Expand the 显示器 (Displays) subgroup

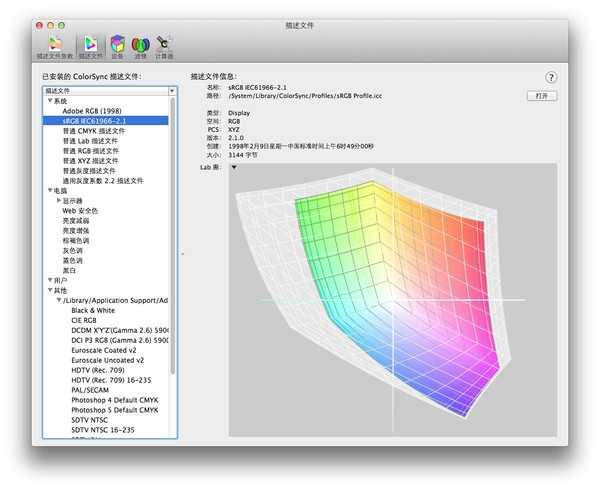59,200
